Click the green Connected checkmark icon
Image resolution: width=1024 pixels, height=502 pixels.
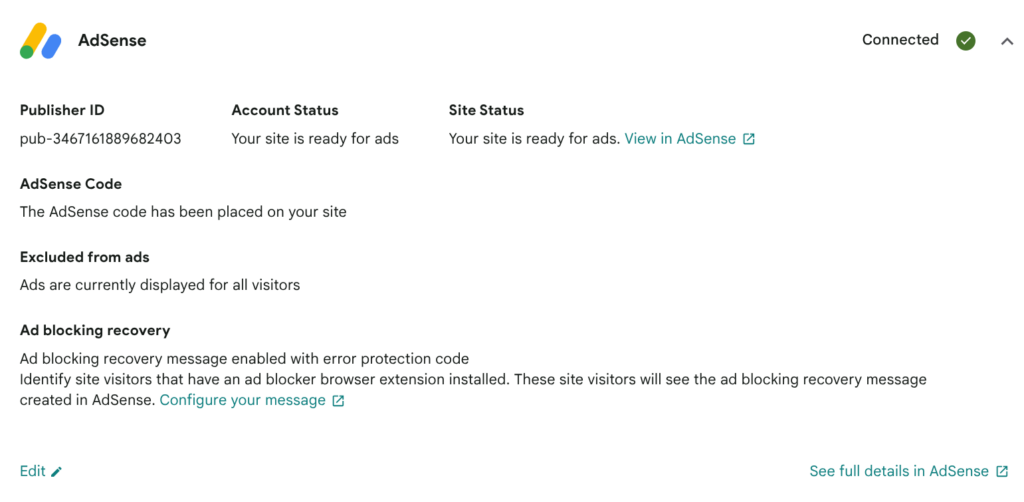(x=966, y=40)
